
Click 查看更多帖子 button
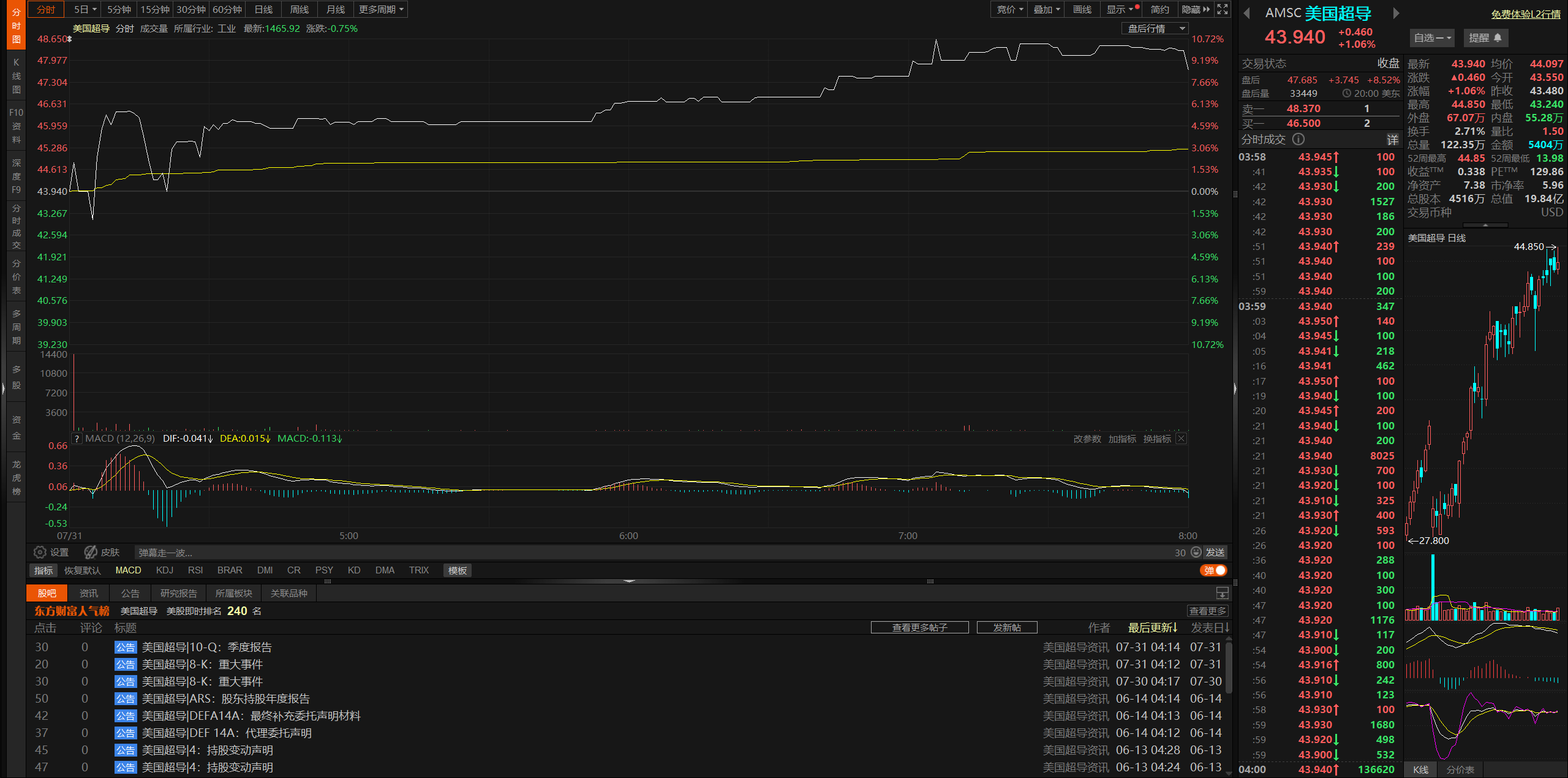(919, 627)
